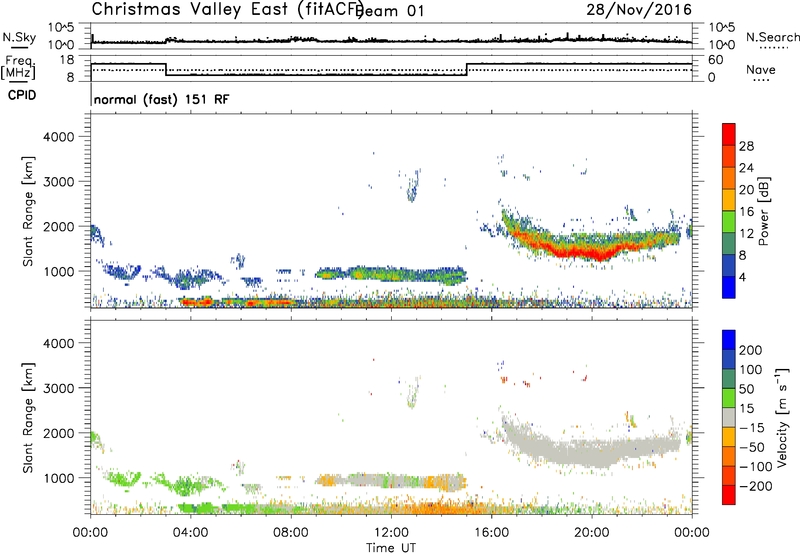Click the yellow-orange swatch on Power bar

click(729, 199)
